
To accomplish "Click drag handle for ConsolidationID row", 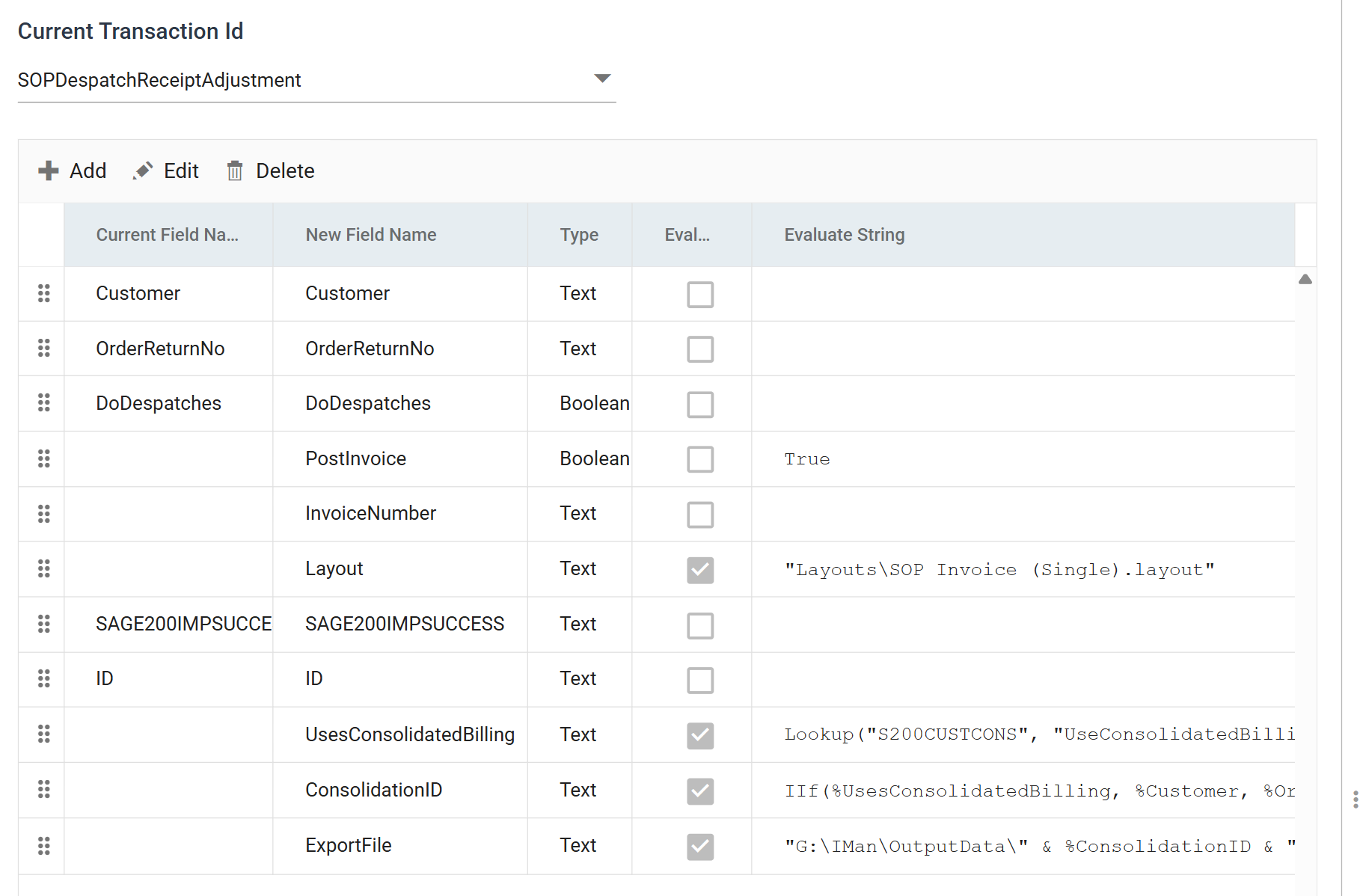I will [x=44, y=789].
